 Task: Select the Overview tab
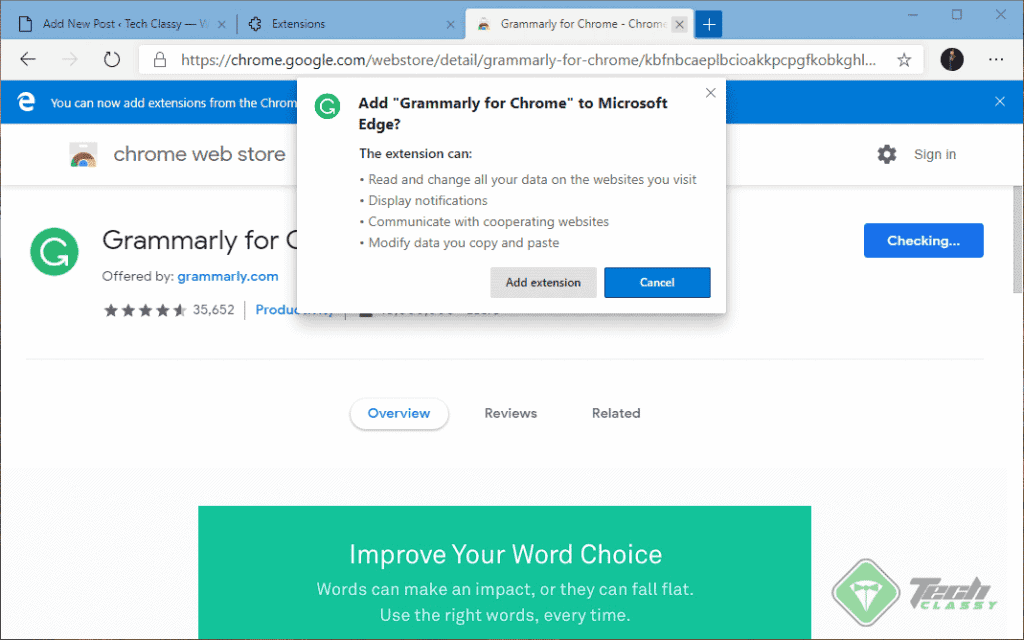click(399, 413)
